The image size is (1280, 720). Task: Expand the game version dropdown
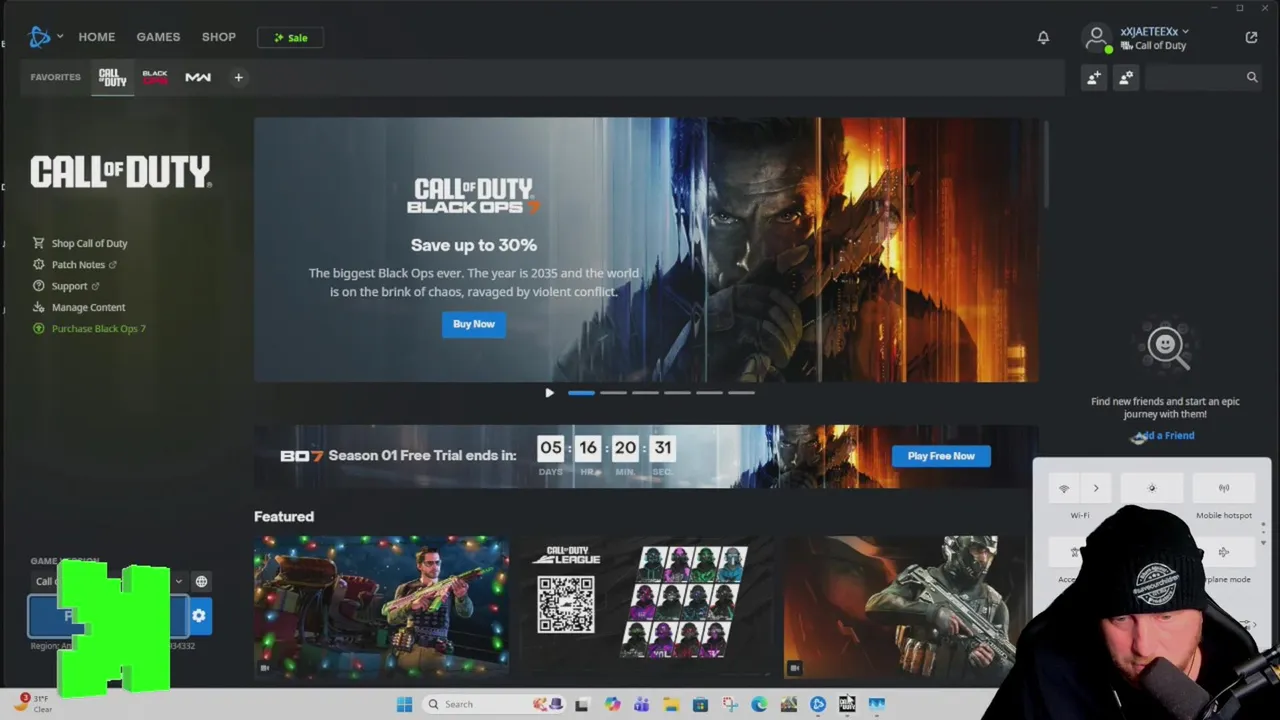click(x=178, y=581)
